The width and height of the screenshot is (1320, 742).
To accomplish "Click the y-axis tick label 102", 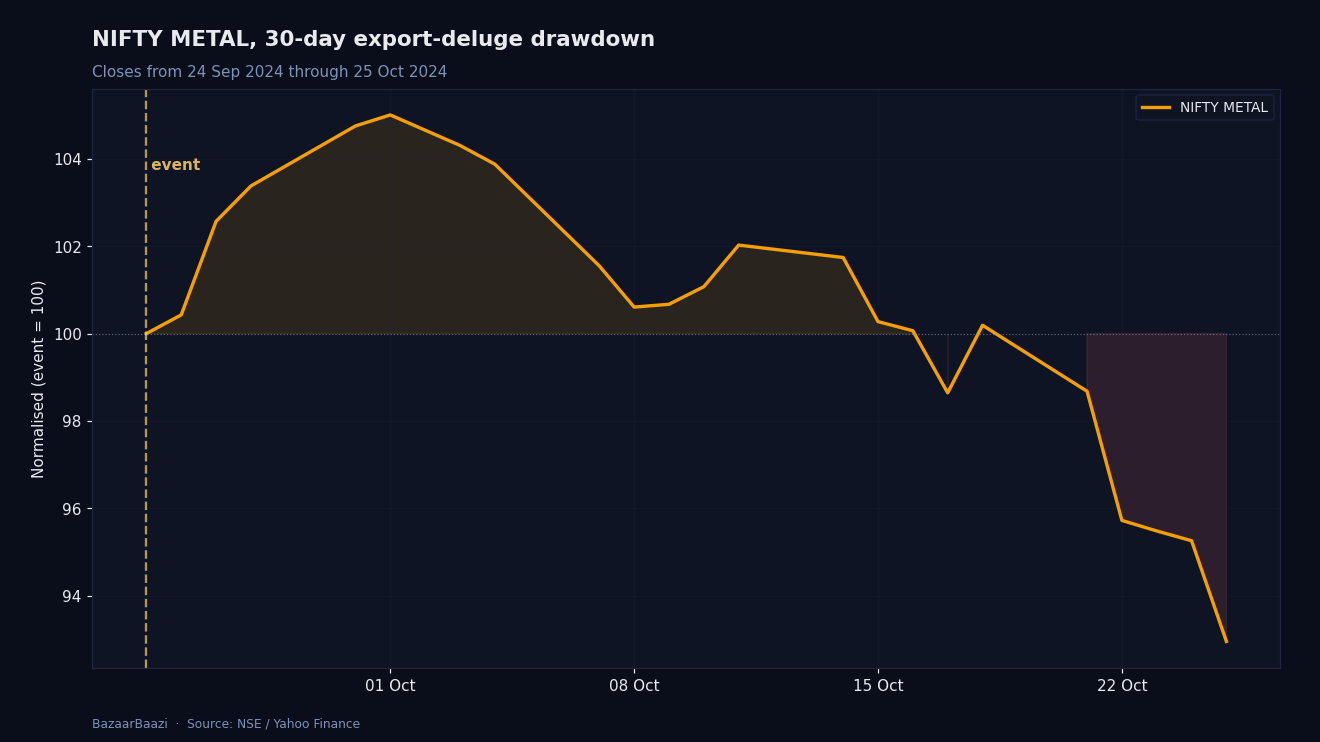I will [x=69, y=247].
